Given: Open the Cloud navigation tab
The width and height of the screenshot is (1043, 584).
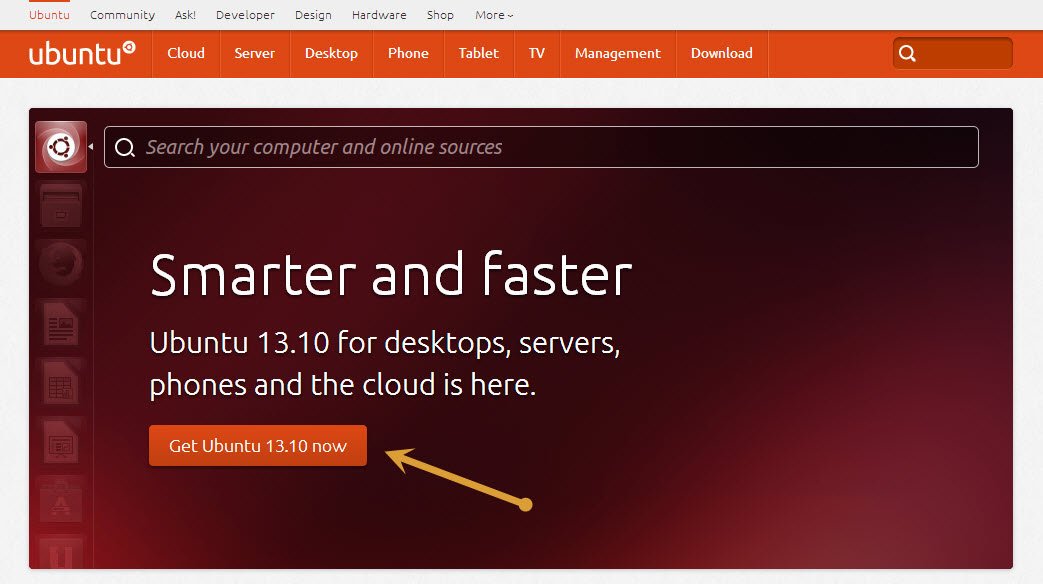Looking at the screenshot, I should (186, 53).
